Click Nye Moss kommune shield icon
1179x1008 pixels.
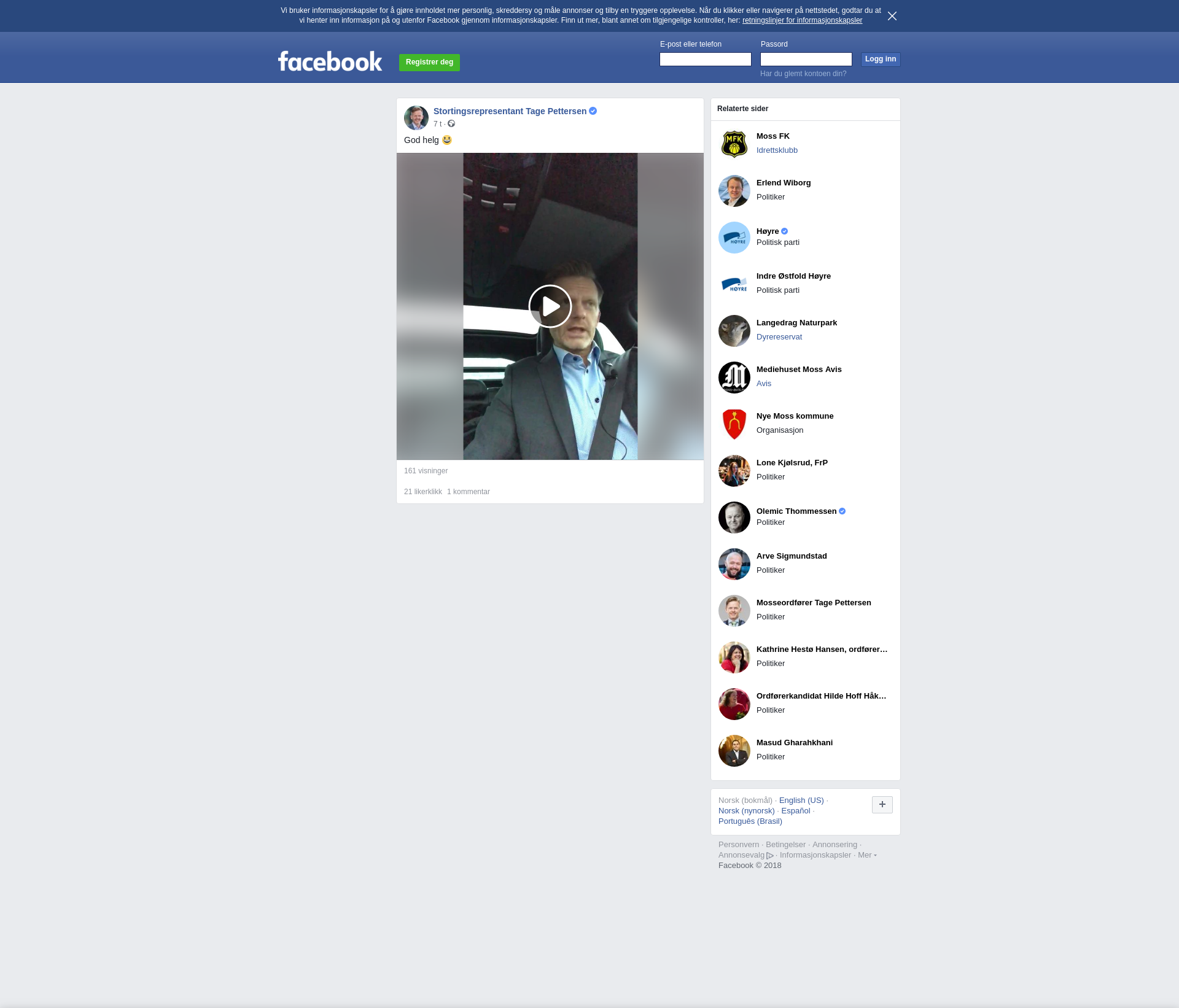tap(734, 424)
